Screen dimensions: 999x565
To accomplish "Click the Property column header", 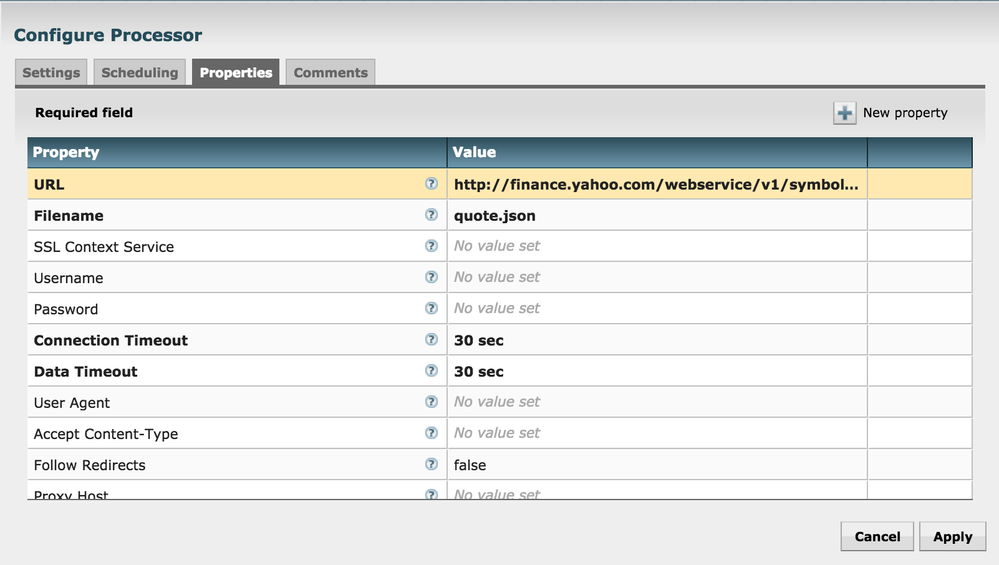I will (x=236, y=152).
